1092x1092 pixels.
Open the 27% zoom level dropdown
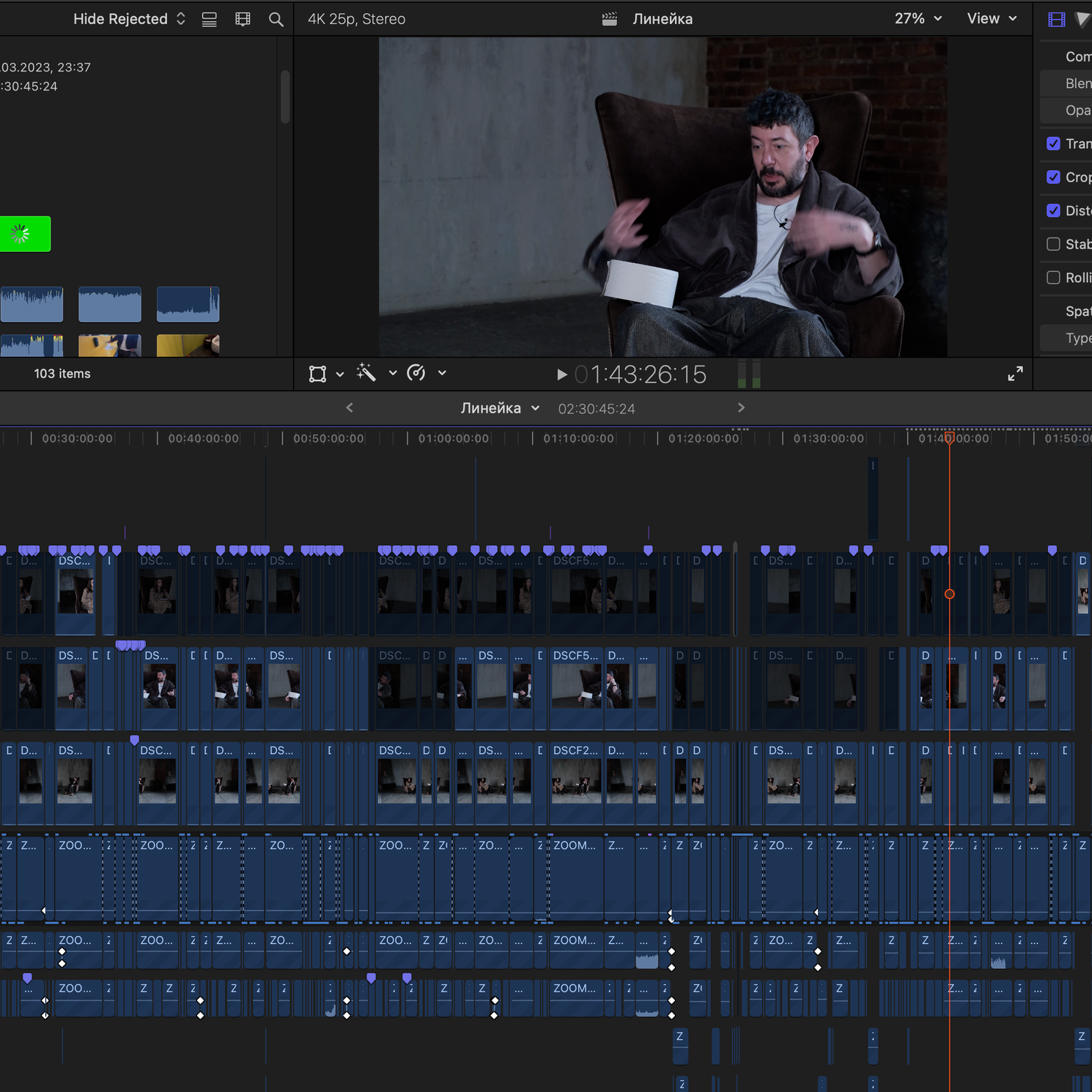coord(918,19)
